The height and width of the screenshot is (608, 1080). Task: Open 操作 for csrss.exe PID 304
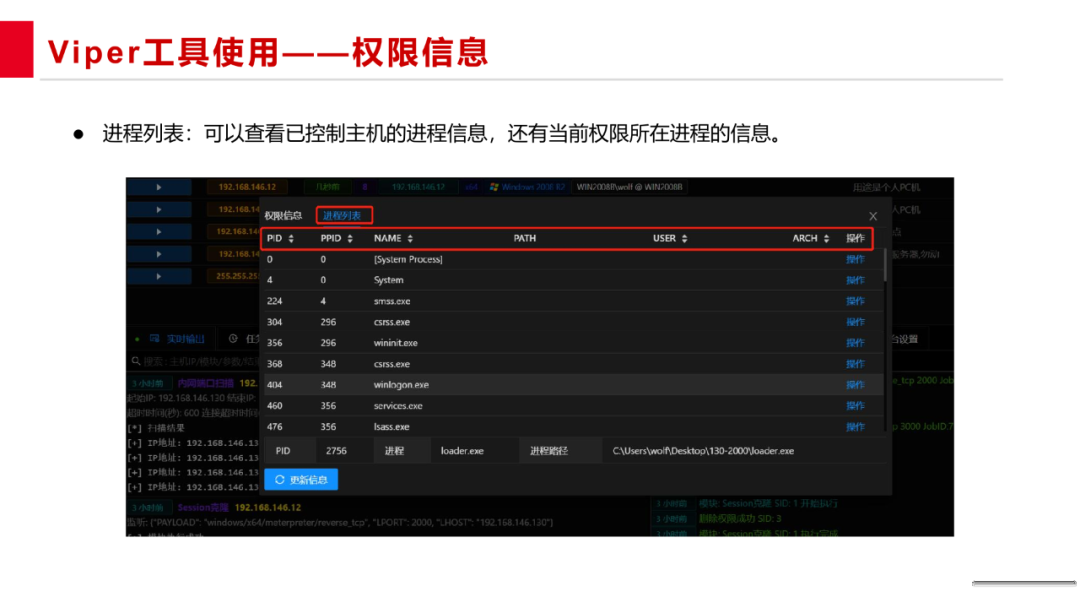(x=855, y=322)
